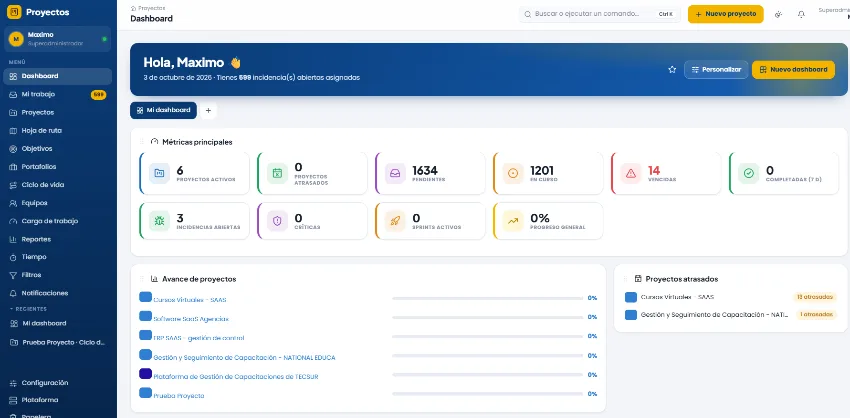The image size is (850, 418).
Task: Click the star favorite icon on banner
Action: [672, 69]
